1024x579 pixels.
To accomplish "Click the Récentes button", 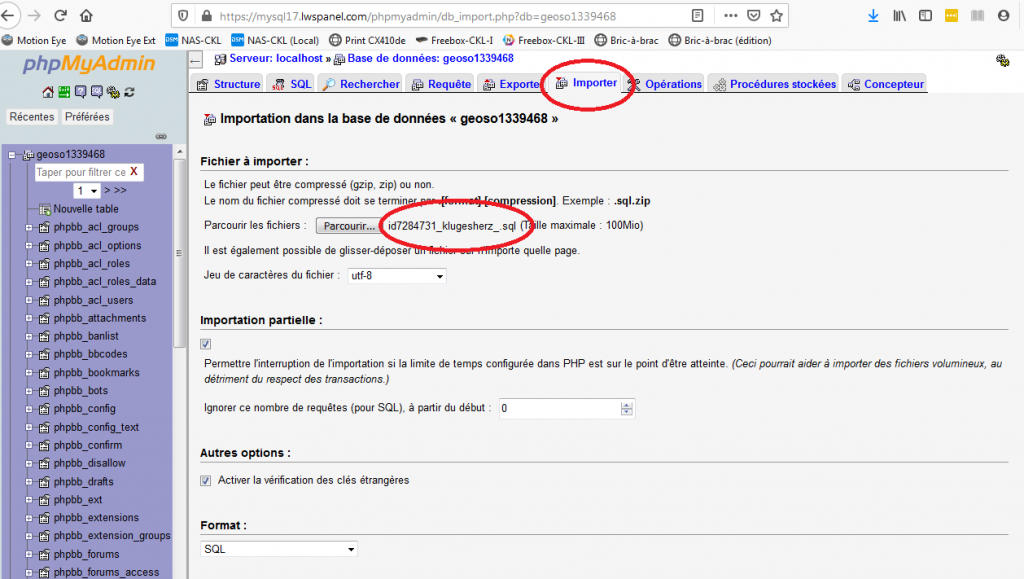I will 31,117.
